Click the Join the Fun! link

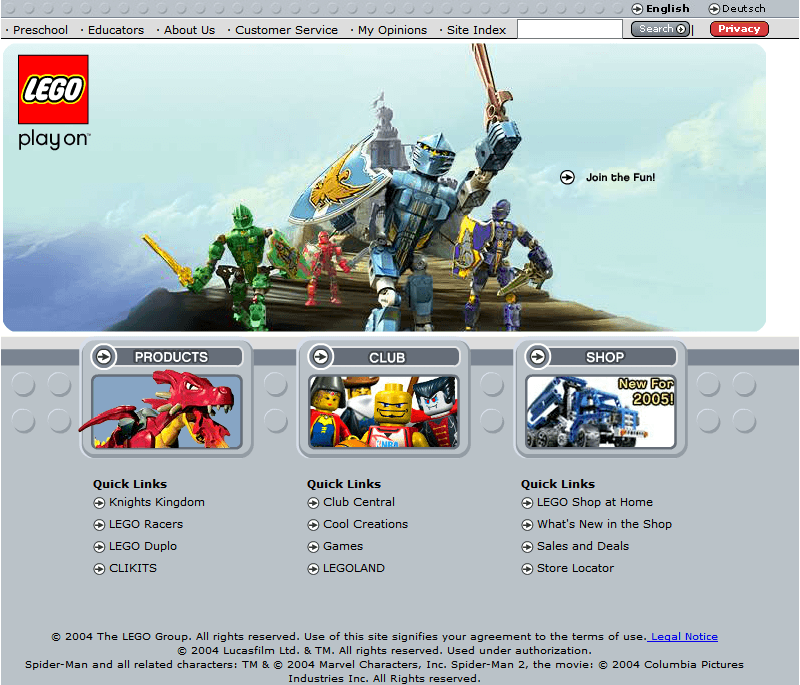click(x=620, y=177)
